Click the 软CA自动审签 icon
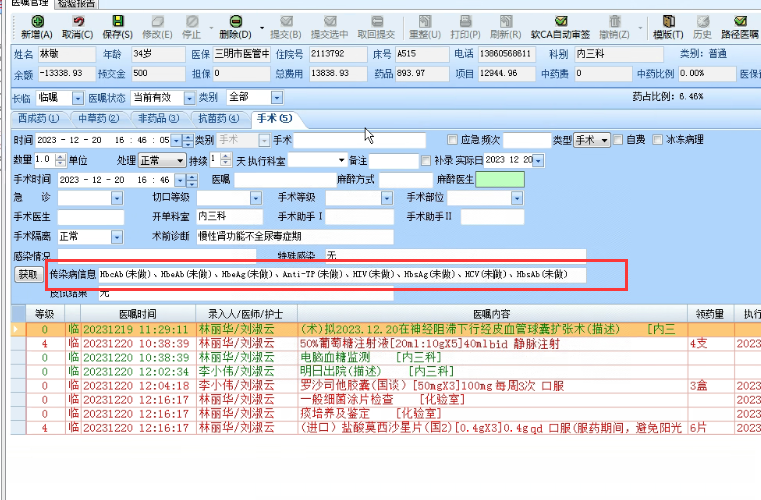The height and width of the screenshot is (500, 761). point(561,21)
